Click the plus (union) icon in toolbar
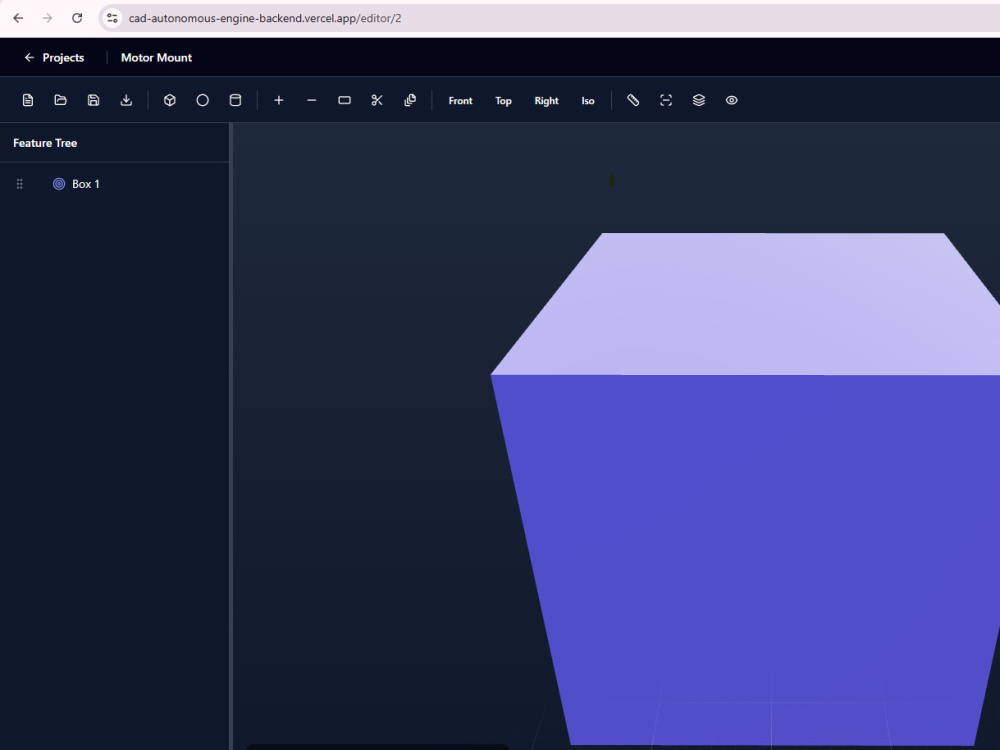 279,100
